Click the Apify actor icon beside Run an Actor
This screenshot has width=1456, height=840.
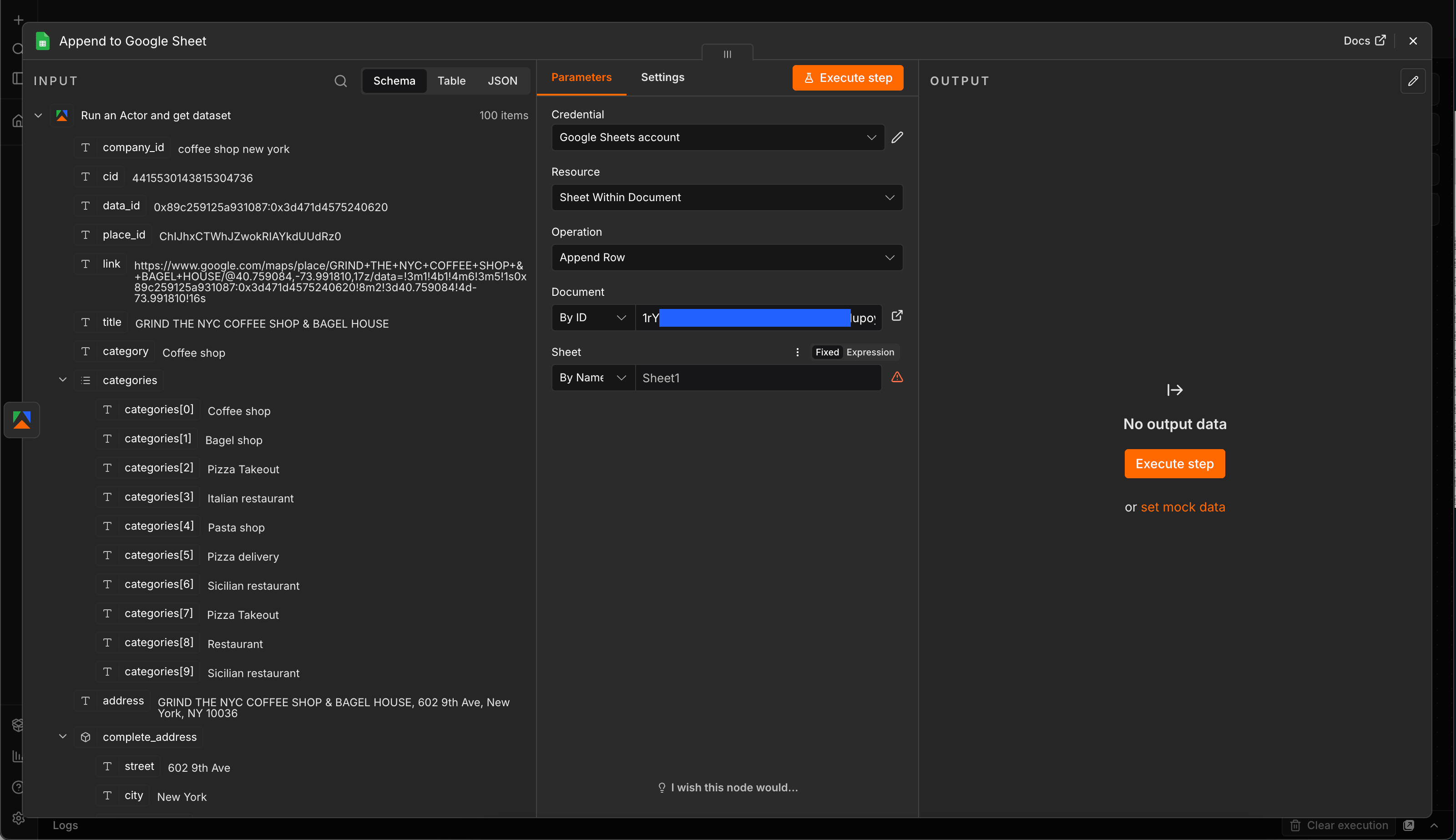point(62,116)
